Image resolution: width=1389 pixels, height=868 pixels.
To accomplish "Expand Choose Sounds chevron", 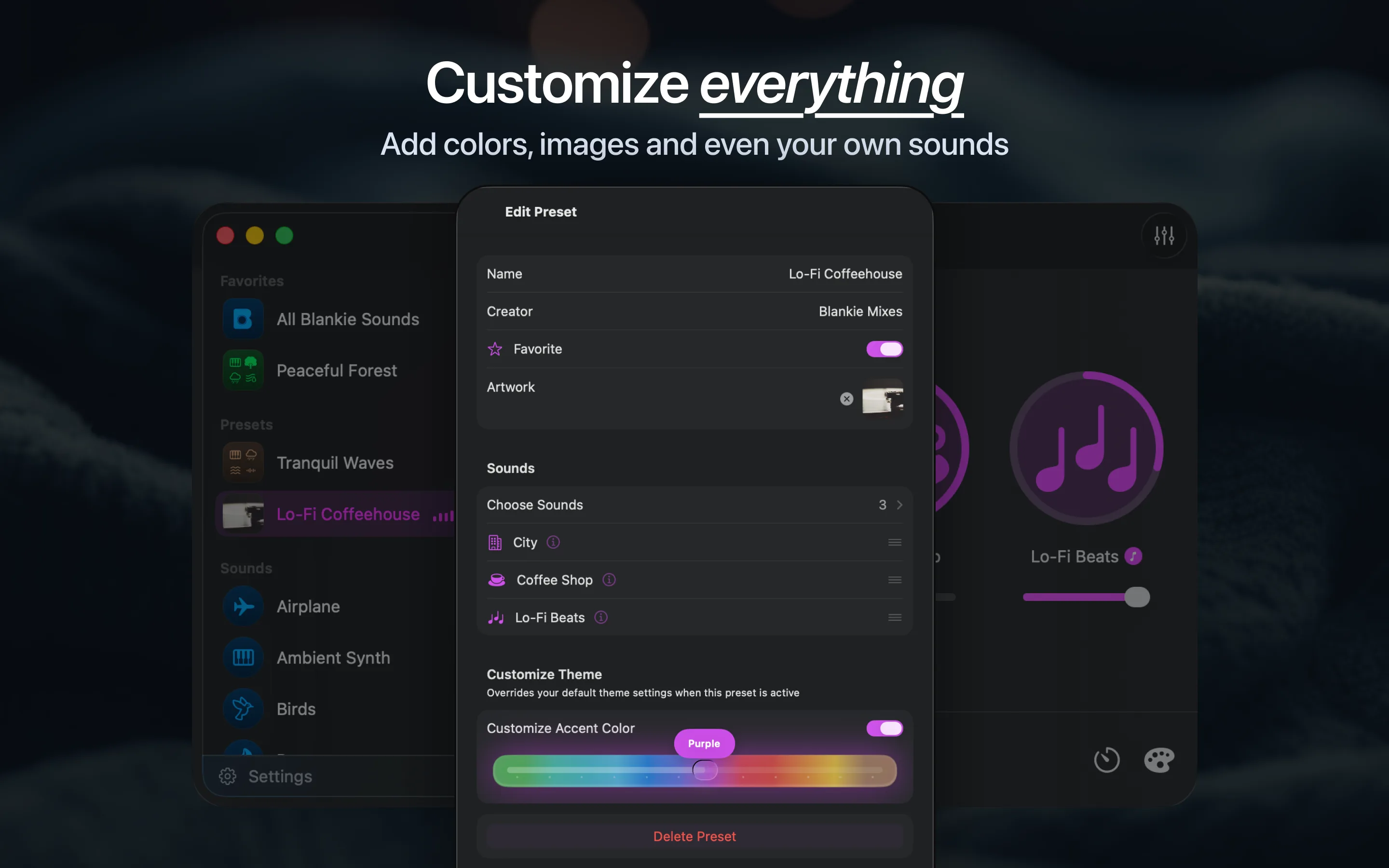I will tap(899, 504).
